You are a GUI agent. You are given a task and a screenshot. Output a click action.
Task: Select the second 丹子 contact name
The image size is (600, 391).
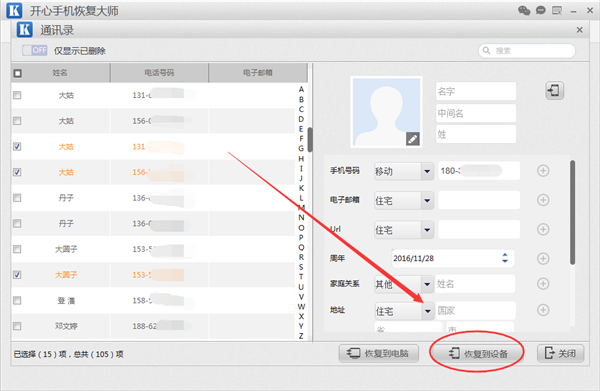click(66, 223)
